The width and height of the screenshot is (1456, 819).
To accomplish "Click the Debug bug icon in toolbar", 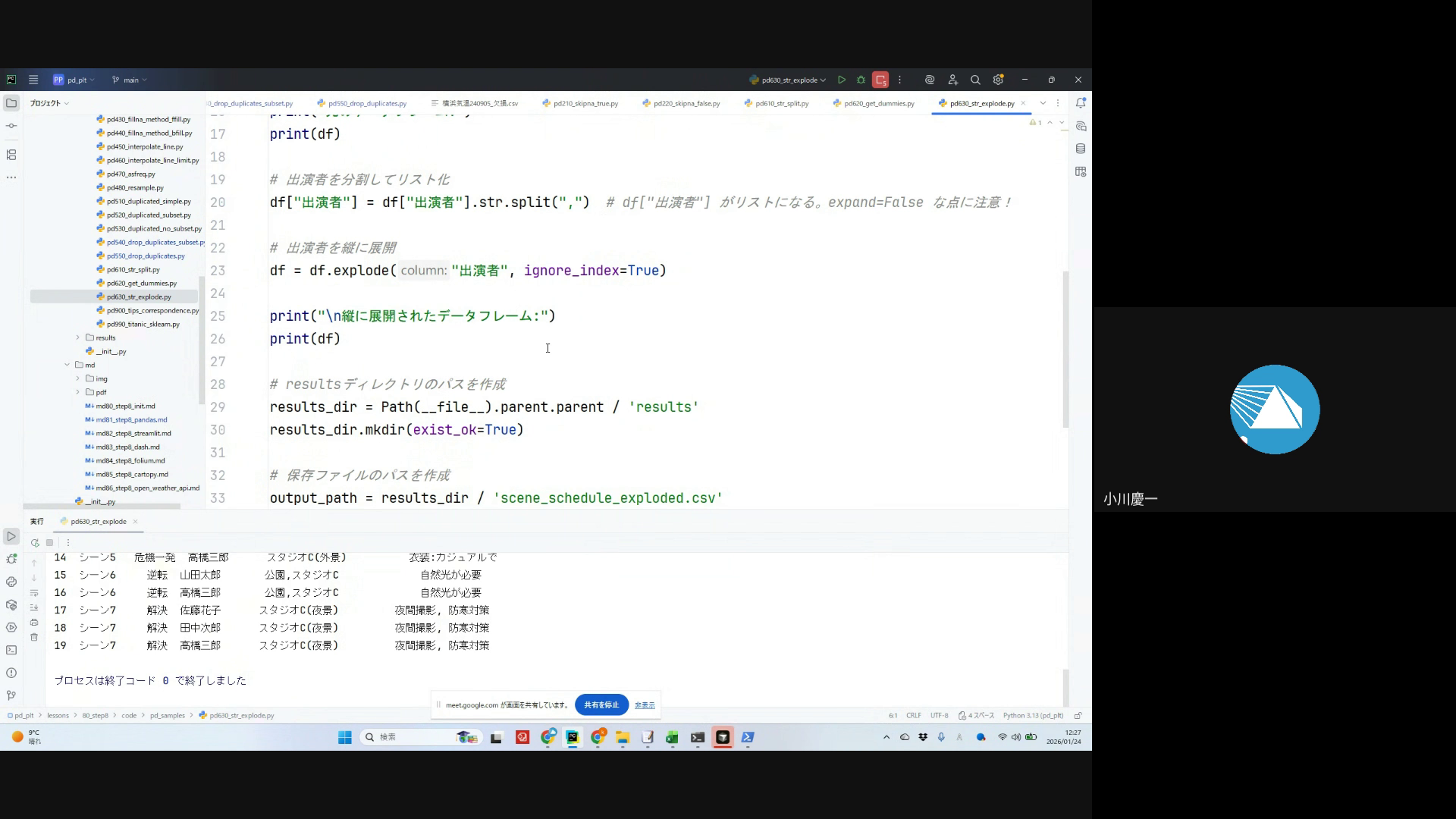I will [x=861, y=80].
